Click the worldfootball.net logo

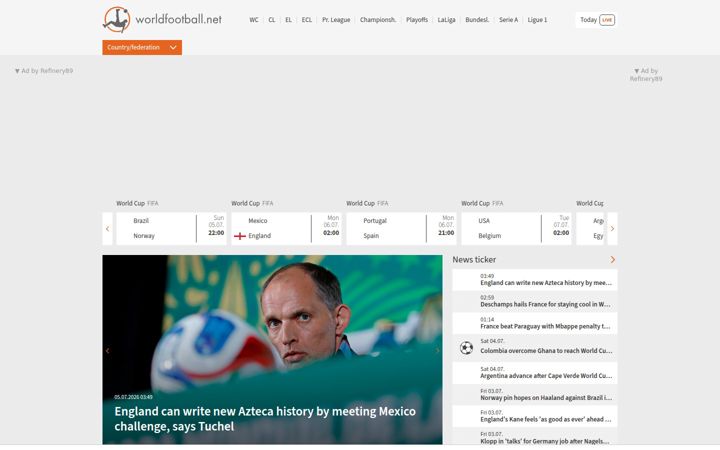(162, 20)
